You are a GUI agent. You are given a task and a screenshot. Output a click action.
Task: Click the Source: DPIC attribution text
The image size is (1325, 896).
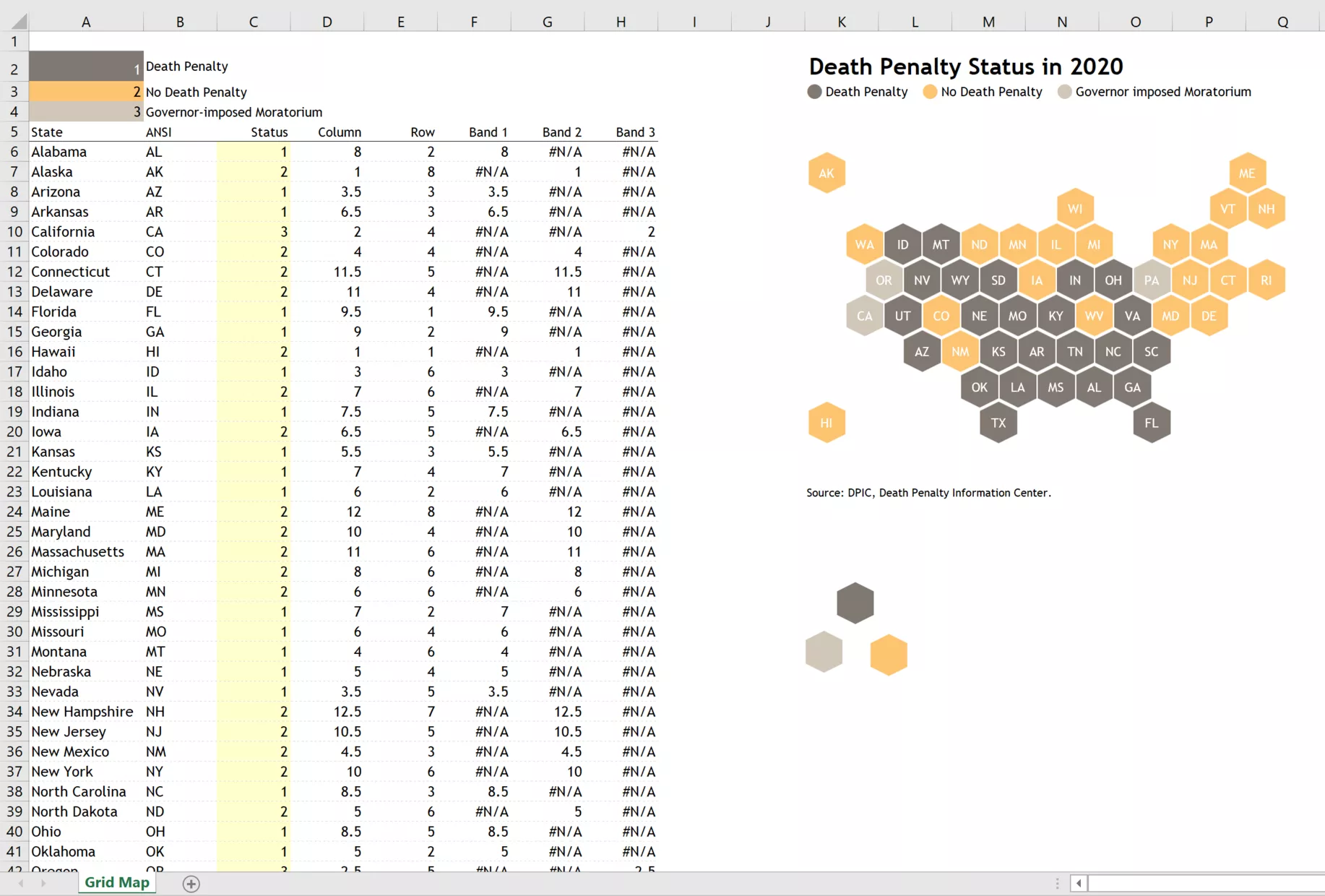(928, 493)
